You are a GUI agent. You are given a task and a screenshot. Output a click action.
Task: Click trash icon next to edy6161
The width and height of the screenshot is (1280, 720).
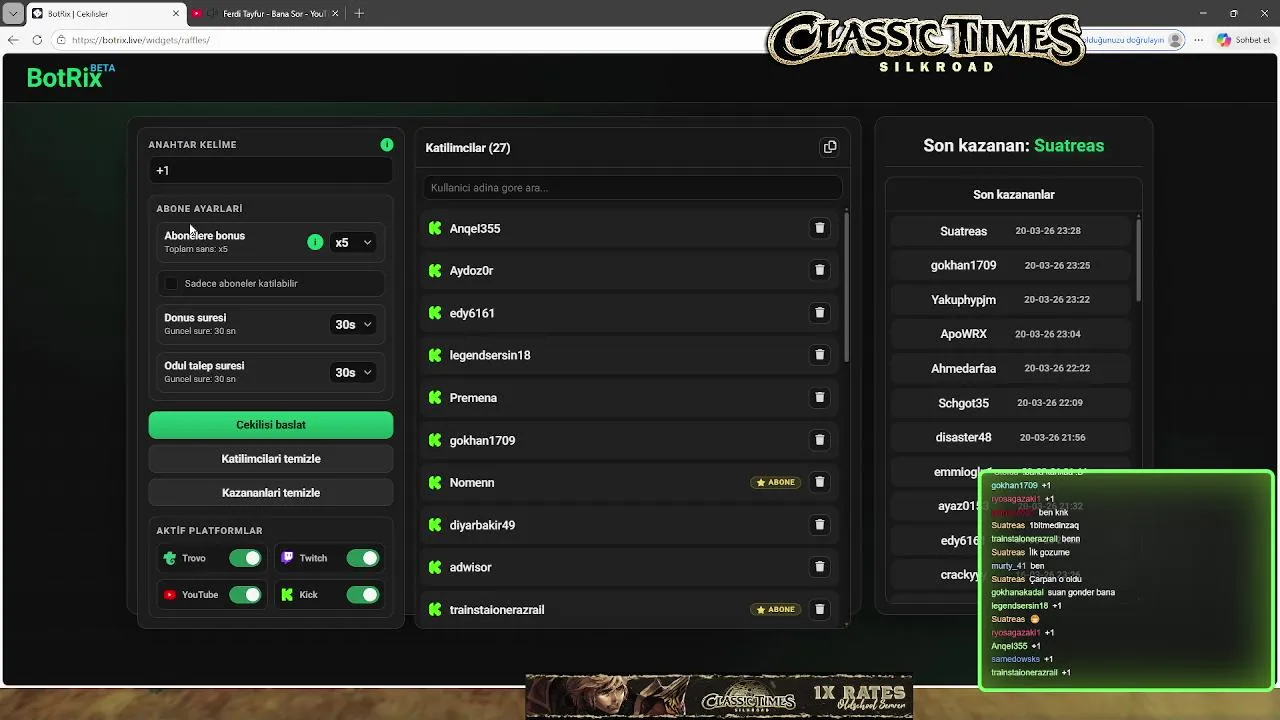click(x=819, y=313)
